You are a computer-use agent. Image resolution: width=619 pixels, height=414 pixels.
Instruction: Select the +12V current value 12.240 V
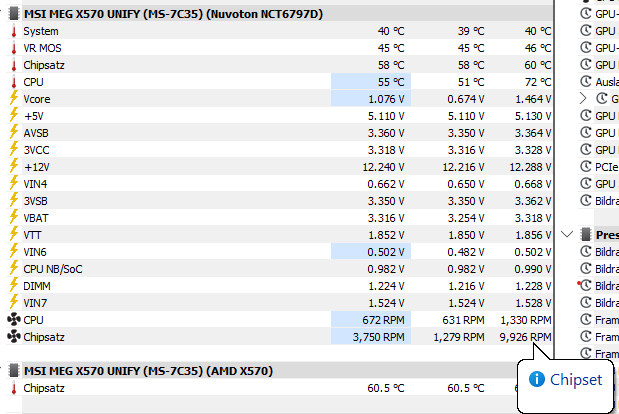pyautogui.click(x=383, y=167)
